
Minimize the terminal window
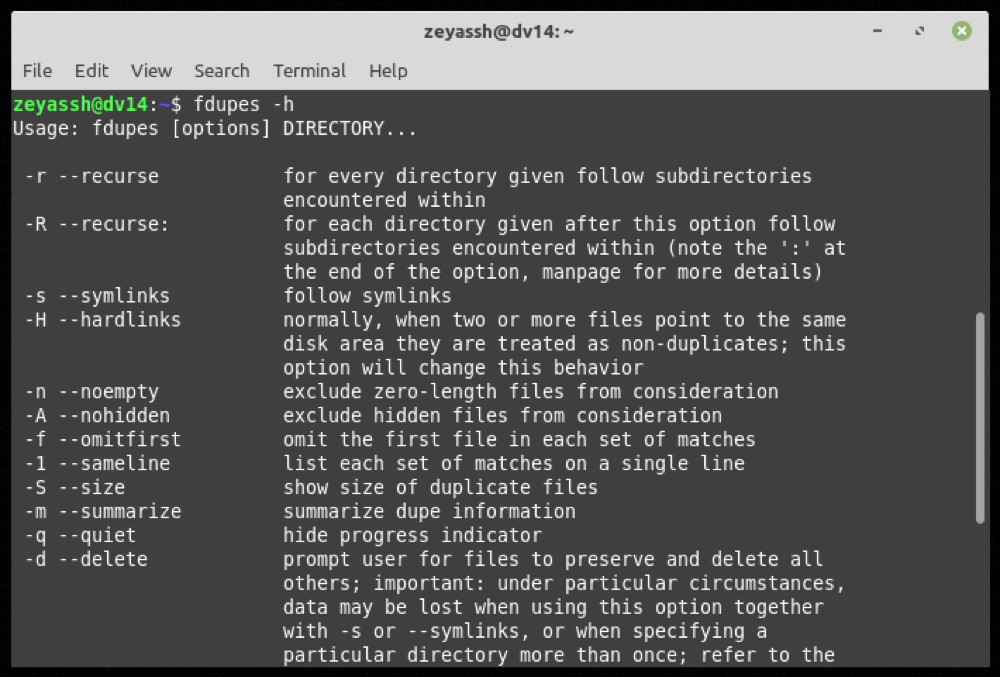click(877, 32)
